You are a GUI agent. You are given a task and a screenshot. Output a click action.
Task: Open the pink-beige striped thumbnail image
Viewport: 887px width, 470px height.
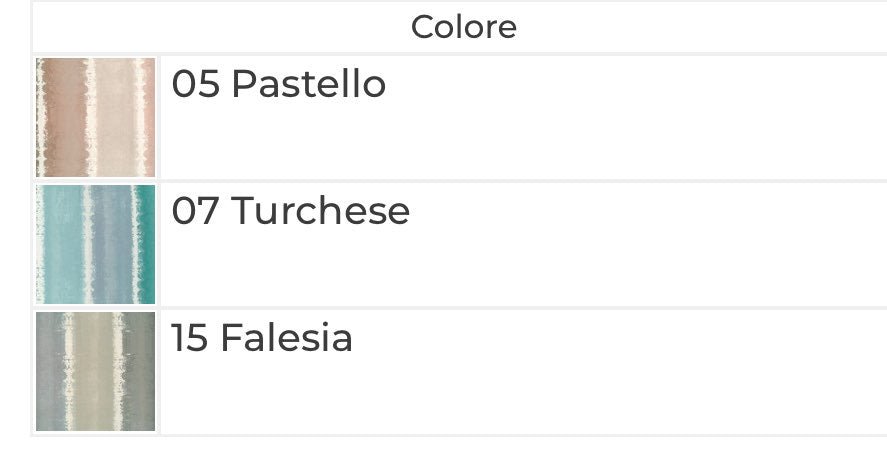point(96,117)
